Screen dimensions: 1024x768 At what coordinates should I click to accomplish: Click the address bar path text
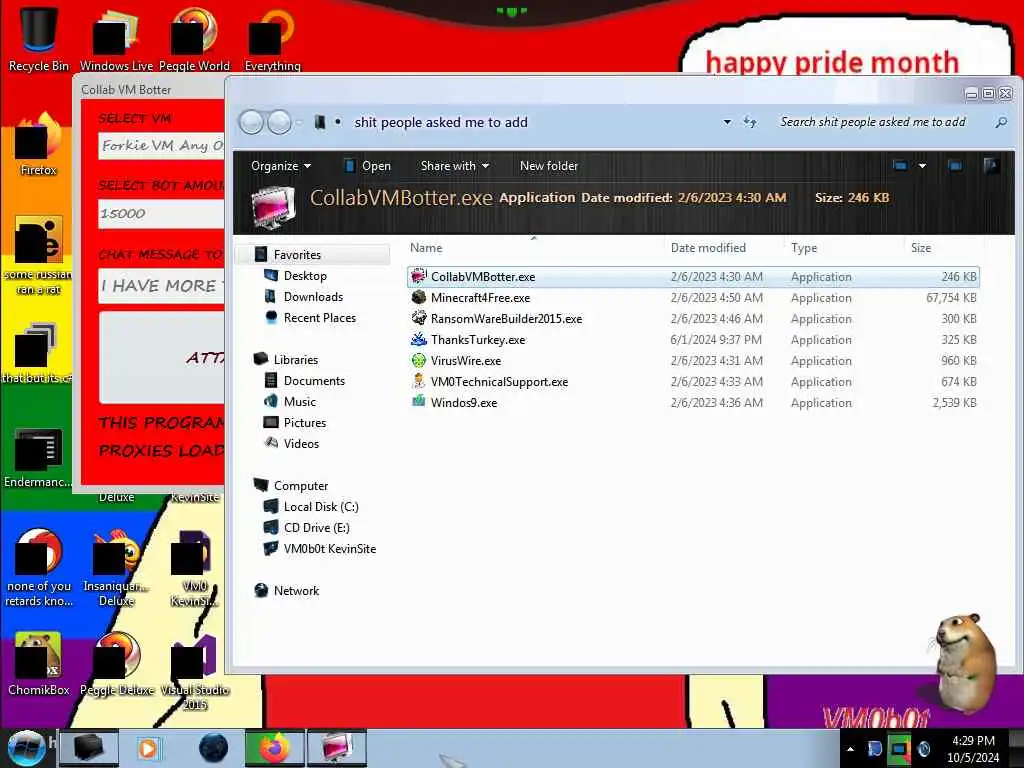coord(441,122)
